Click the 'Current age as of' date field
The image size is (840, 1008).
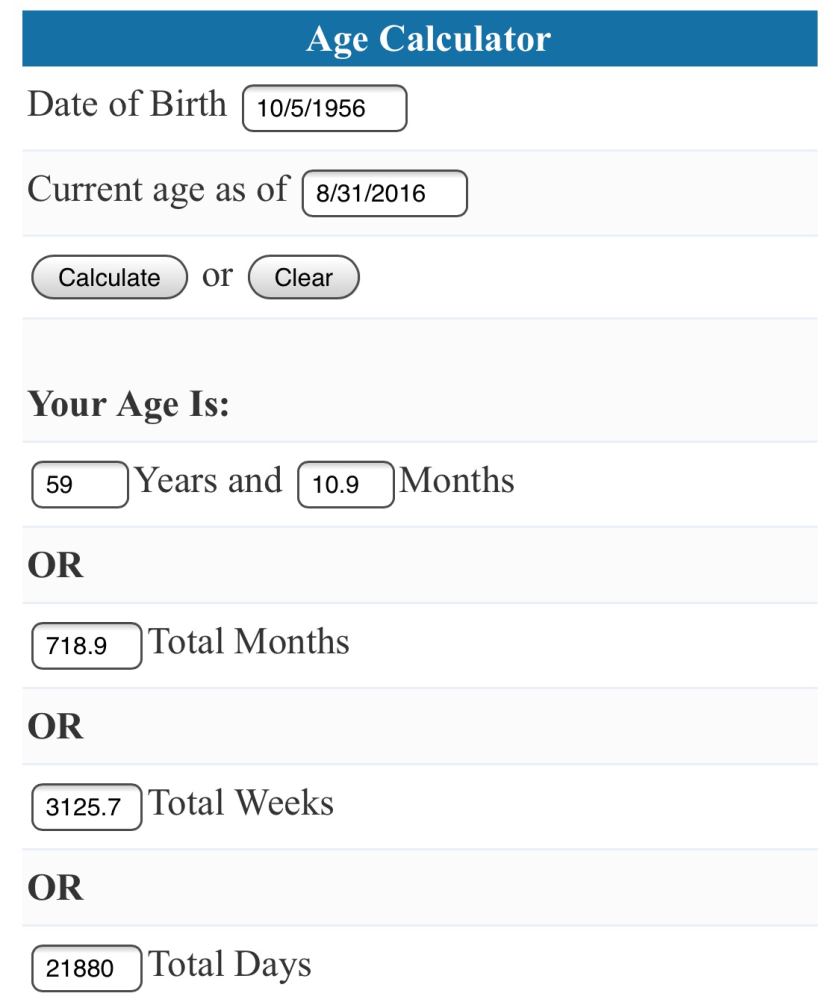(x=384, y=193)
